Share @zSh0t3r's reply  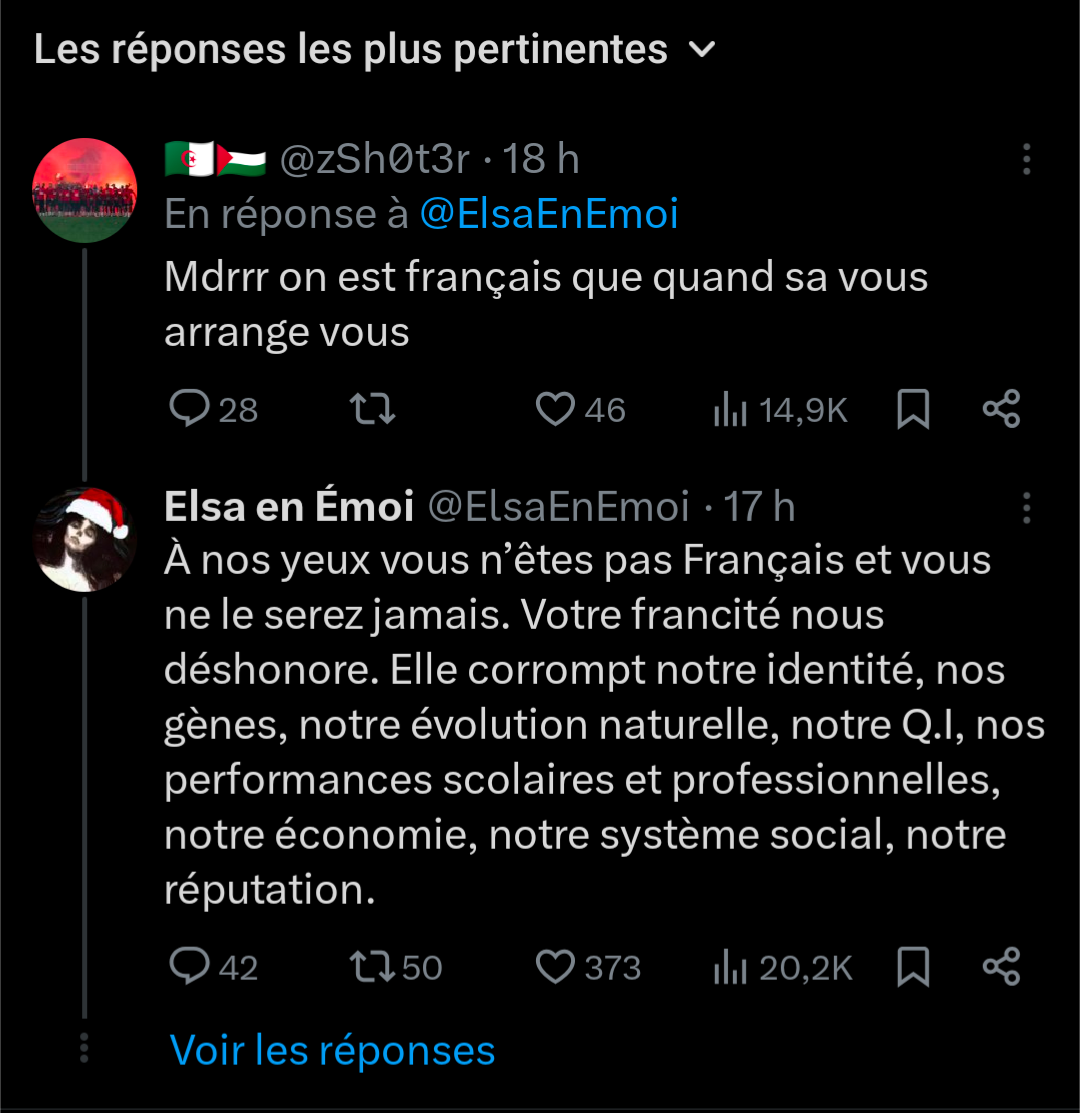pos(1001,409)
